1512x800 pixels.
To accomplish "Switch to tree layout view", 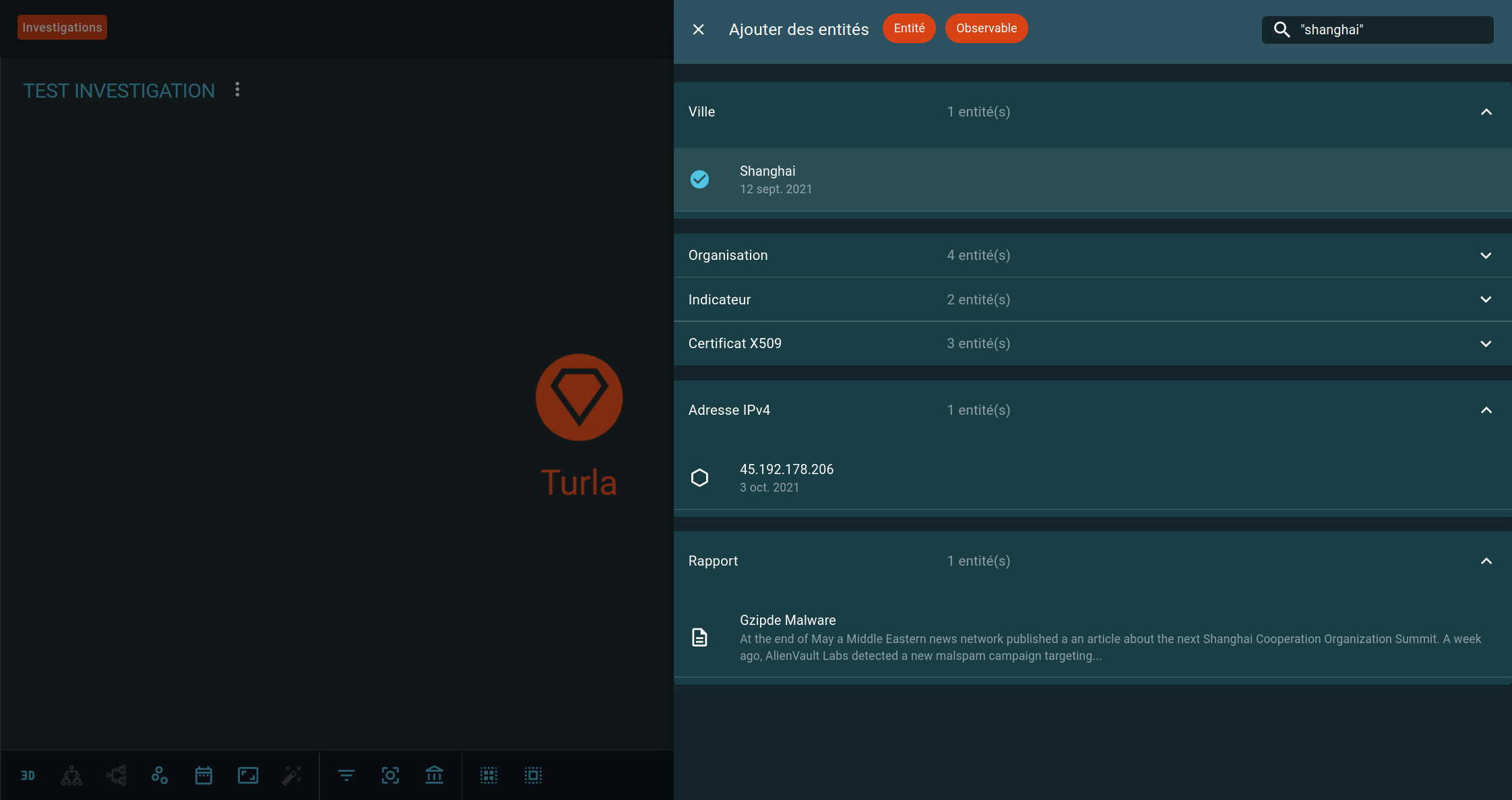I will (x=71, y=775).
